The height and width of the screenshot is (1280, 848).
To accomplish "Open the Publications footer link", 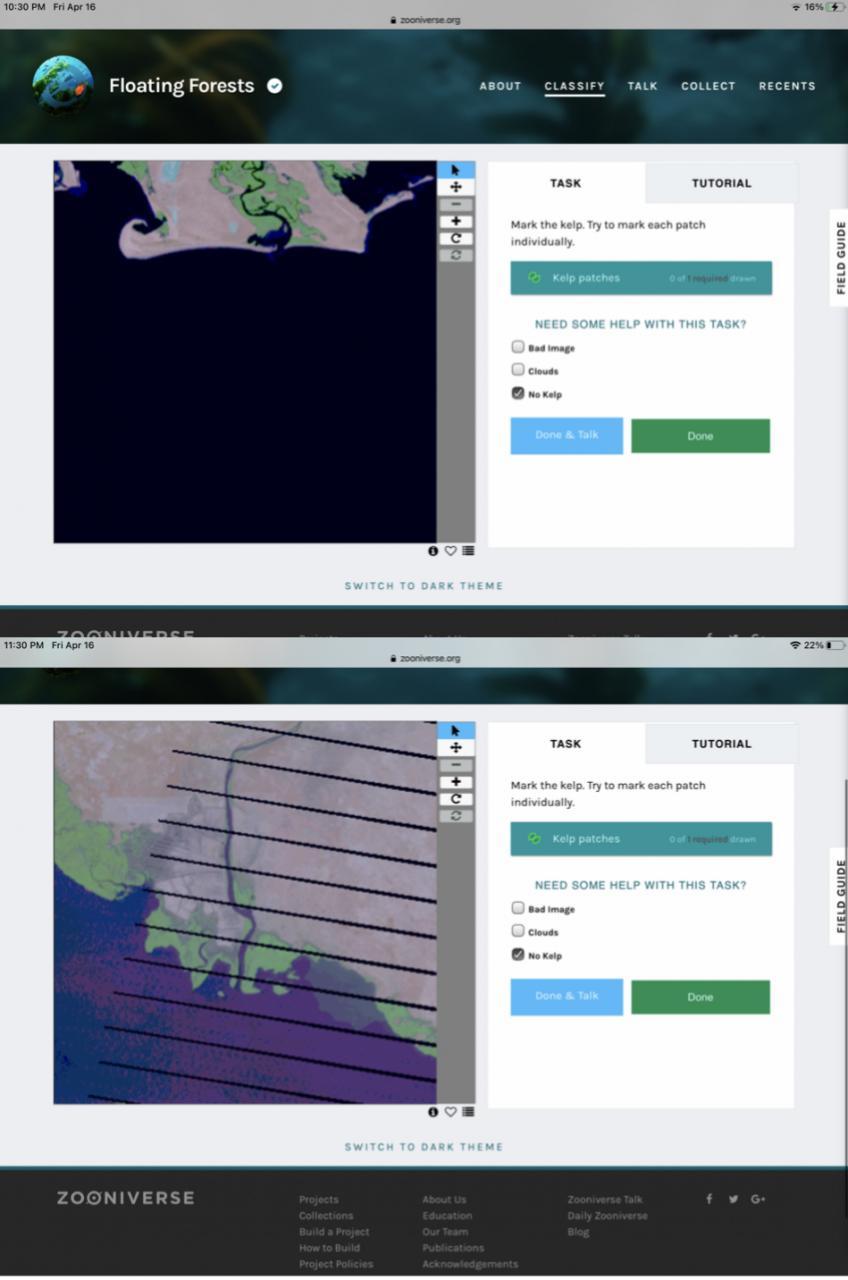I will pyautogui.click(x=453, y=1248).
